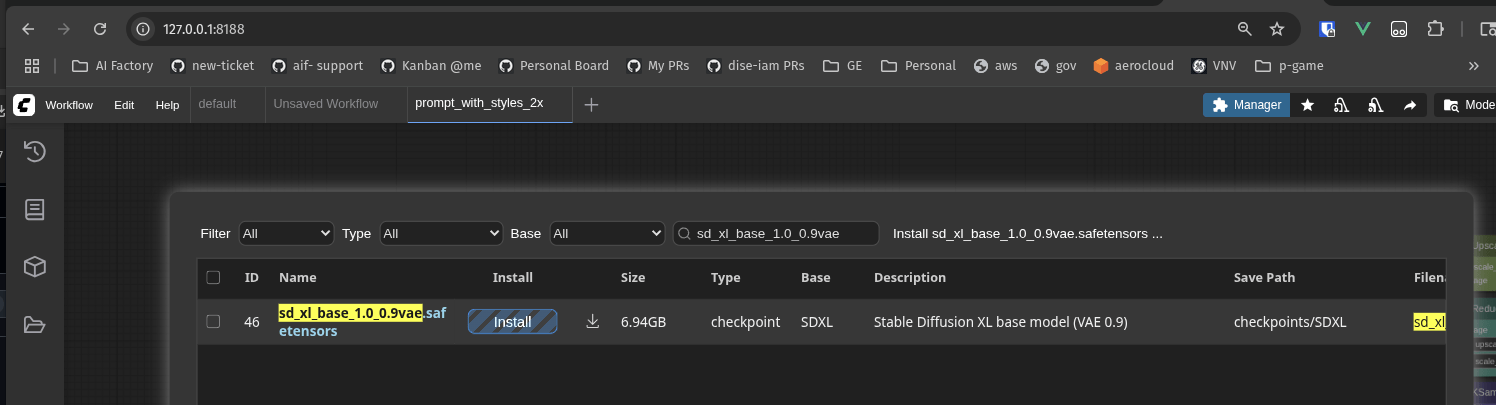Open the Workflow menu
Image resolution: width=1496 pixels, height=405 pixels.
(69, 105)
